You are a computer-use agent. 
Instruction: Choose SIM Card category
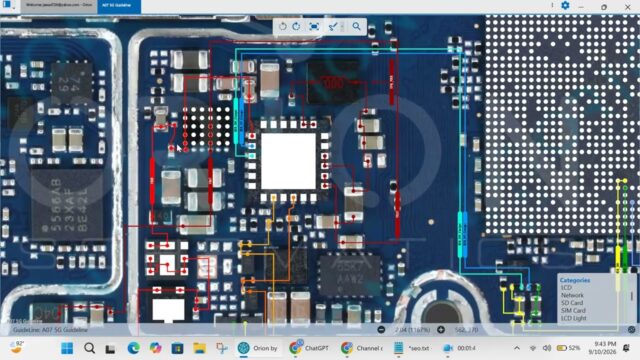(573, 311)
